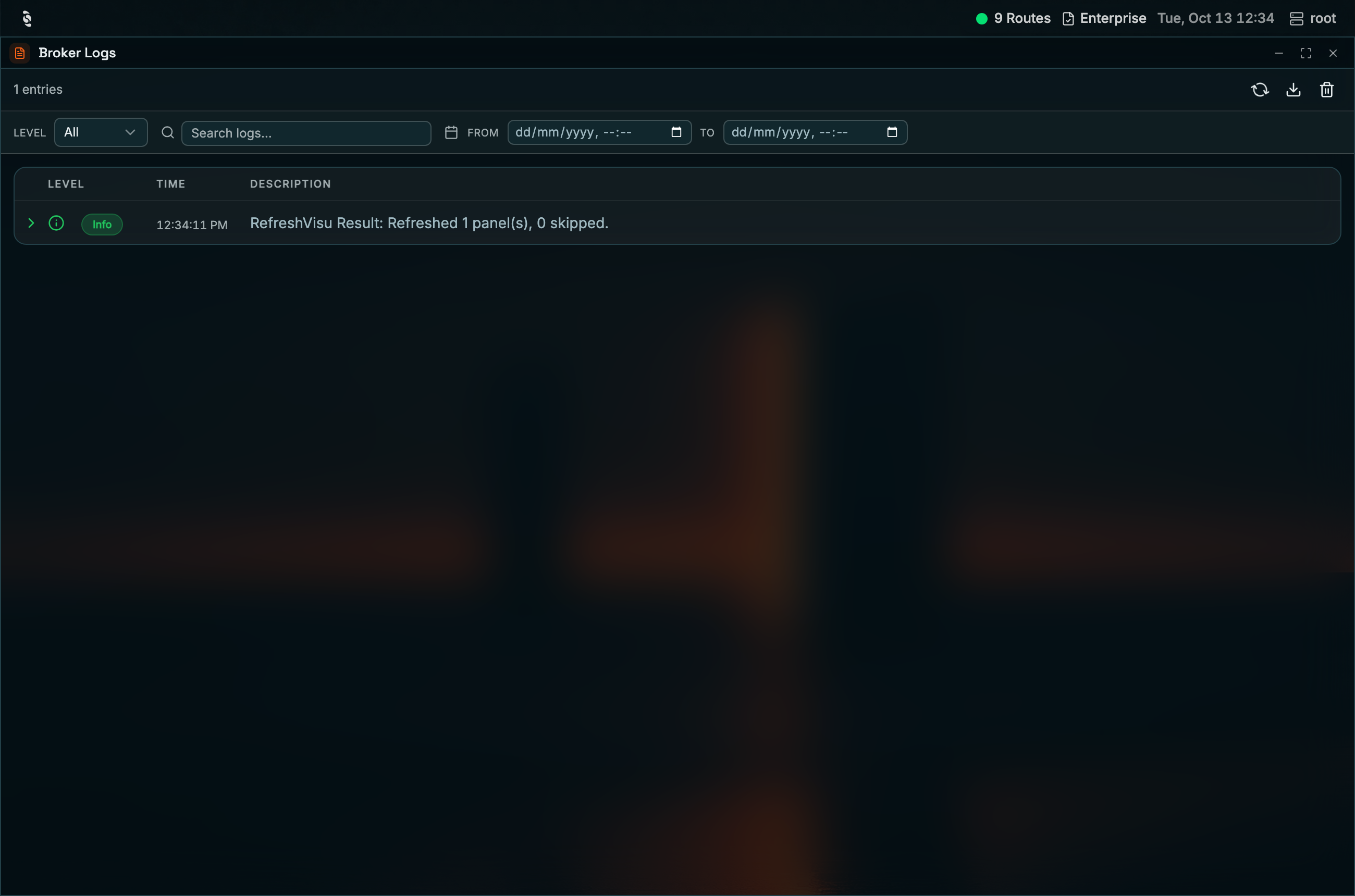Close the Broker Logs window
Viewport: 1355px width, 896px height.
1333,53
